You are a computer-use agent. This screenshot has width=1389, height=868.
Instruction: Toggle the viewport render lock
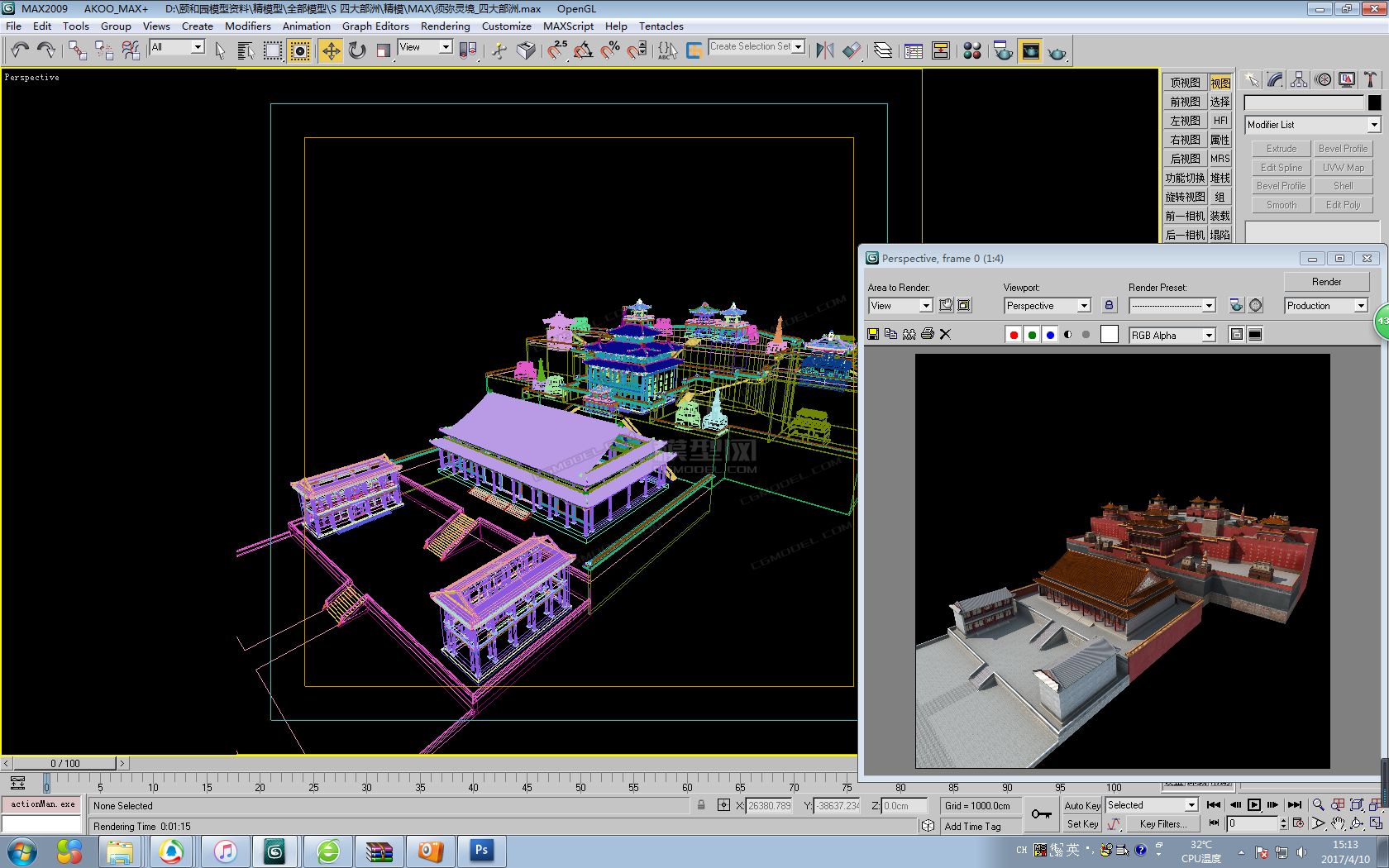[x=1109, y=305]
